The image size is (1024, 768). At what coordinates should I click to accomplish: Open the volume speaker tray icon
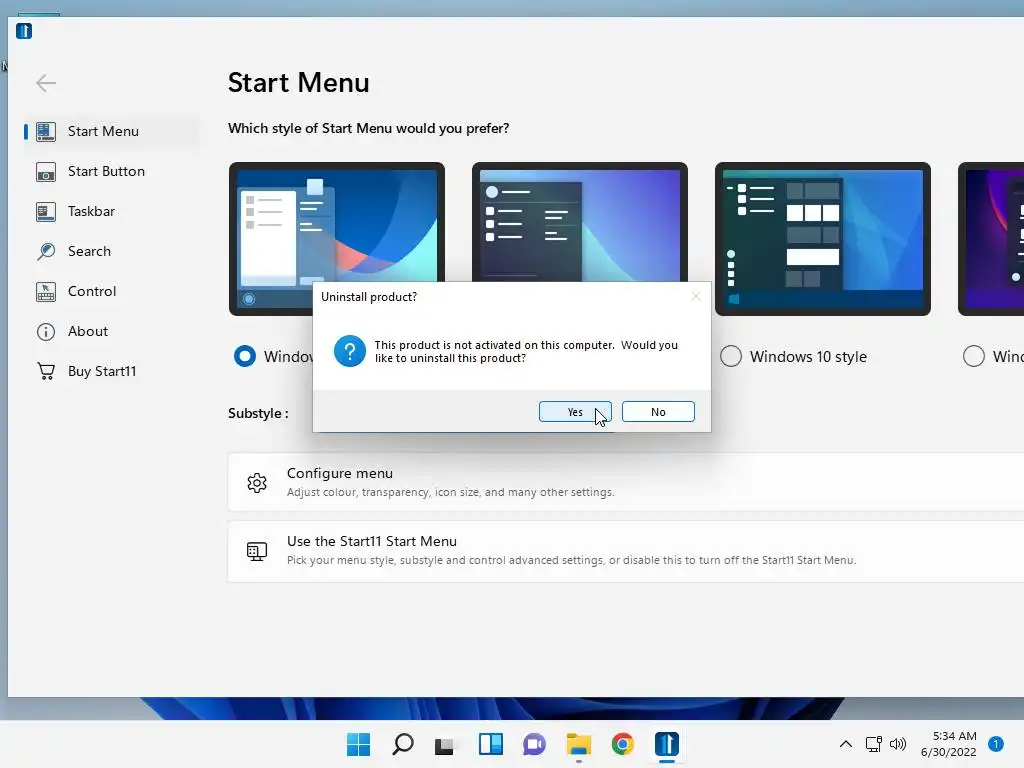point(898,744)
